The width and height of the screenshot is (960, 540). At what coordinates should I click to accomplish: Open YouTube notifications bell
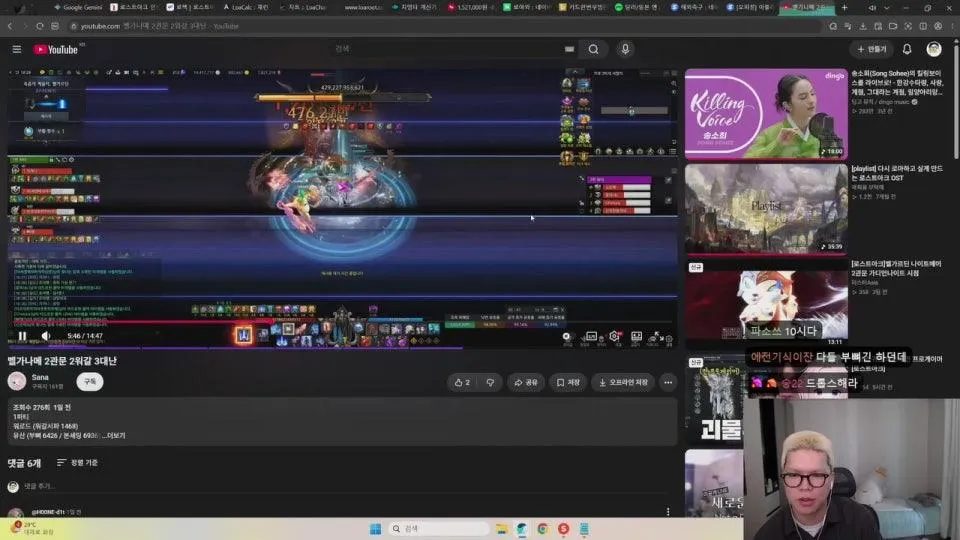click(907, 49)
